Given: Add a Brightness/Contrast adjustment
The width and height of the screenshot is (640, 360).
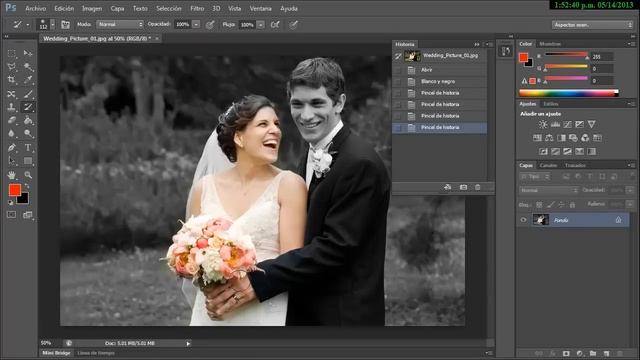Looking at the screenshot, I should (x=542, y=124).
